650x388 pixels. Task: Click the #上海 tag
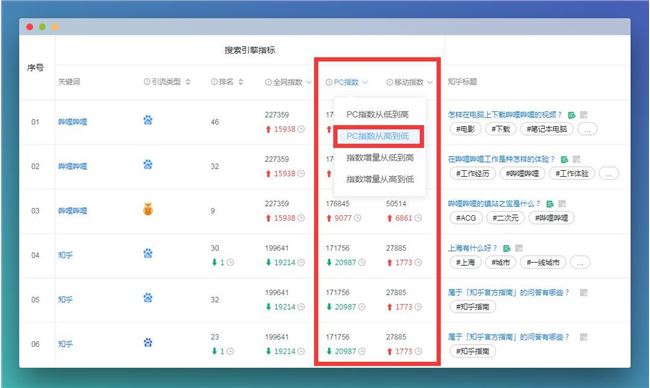coord(466,262)
